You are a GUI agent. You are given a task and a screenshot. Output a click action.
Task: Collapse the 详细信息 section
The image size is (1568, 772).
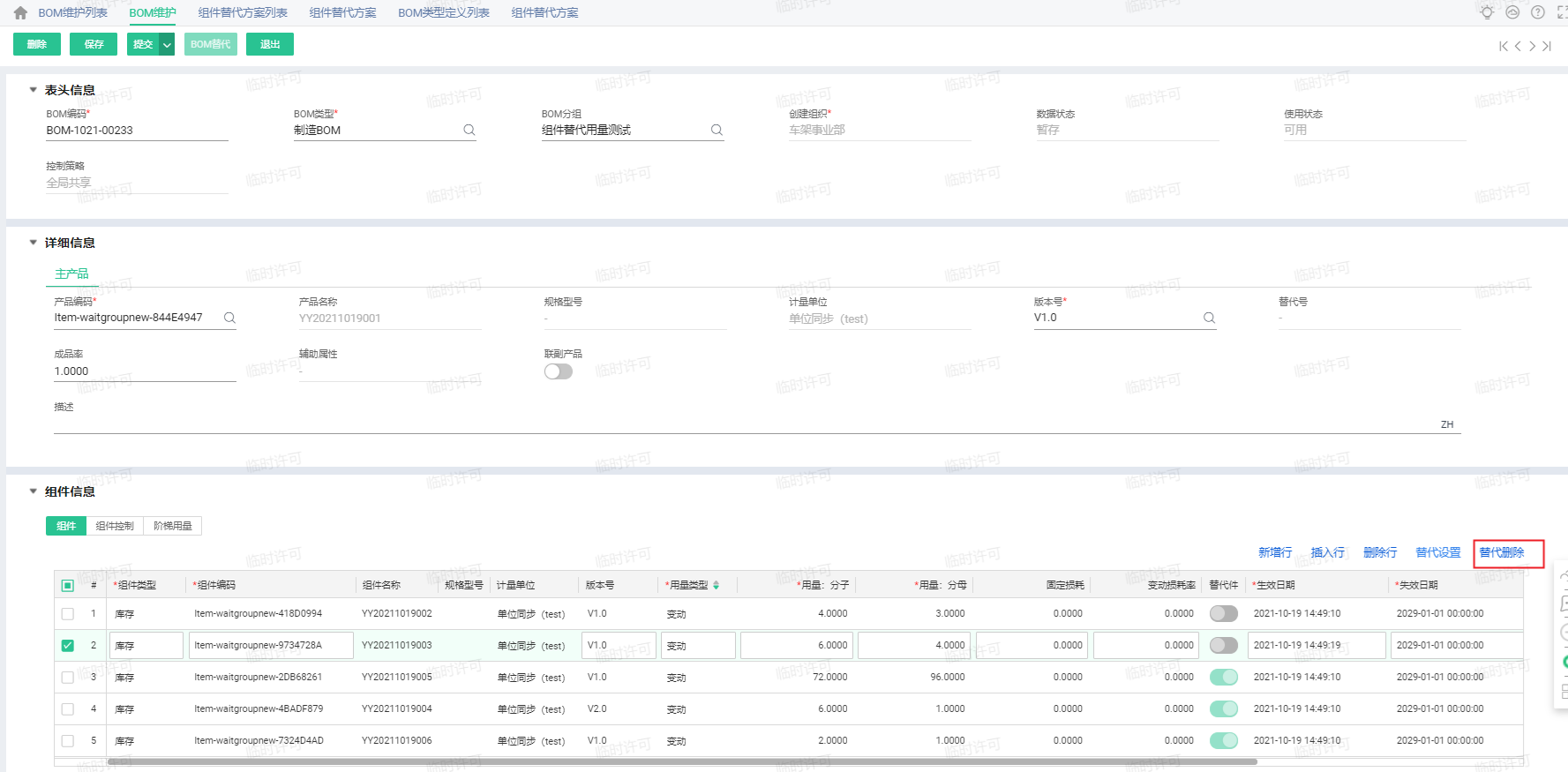click(x=34, y=243)
